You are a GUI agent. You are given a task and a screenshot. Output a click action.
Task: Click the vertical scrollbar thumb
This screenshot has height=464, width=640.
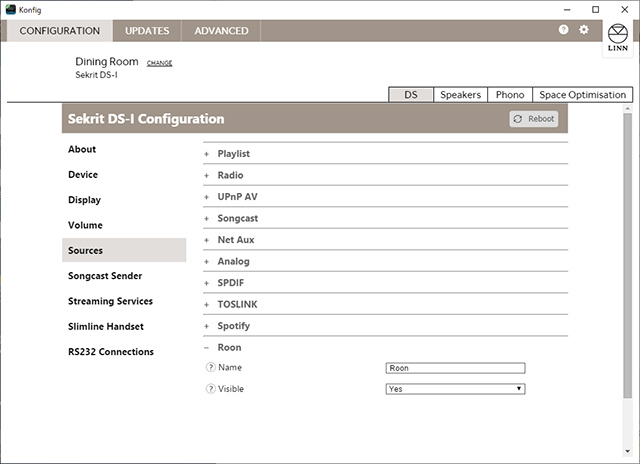coord(627,255)
